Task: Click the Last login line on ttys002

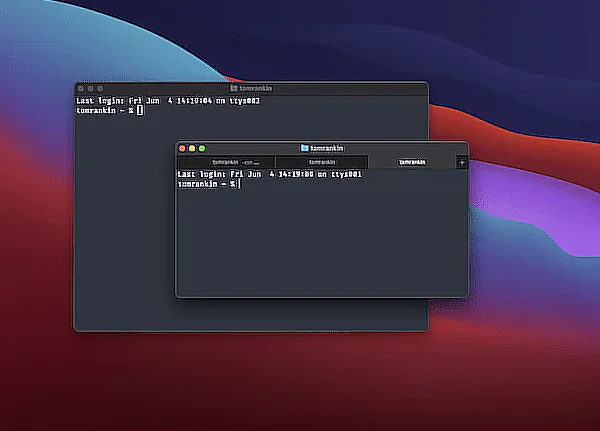Action: pyautogui.click(x=168, y=100)
